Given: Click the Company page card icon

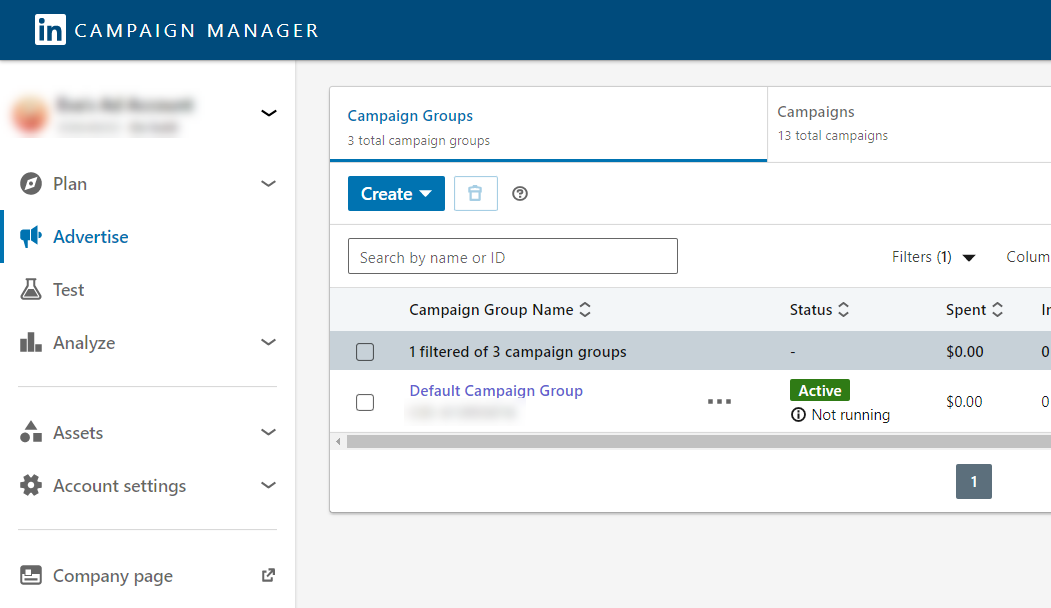Looking at the screenshot, I should point(31,575).
